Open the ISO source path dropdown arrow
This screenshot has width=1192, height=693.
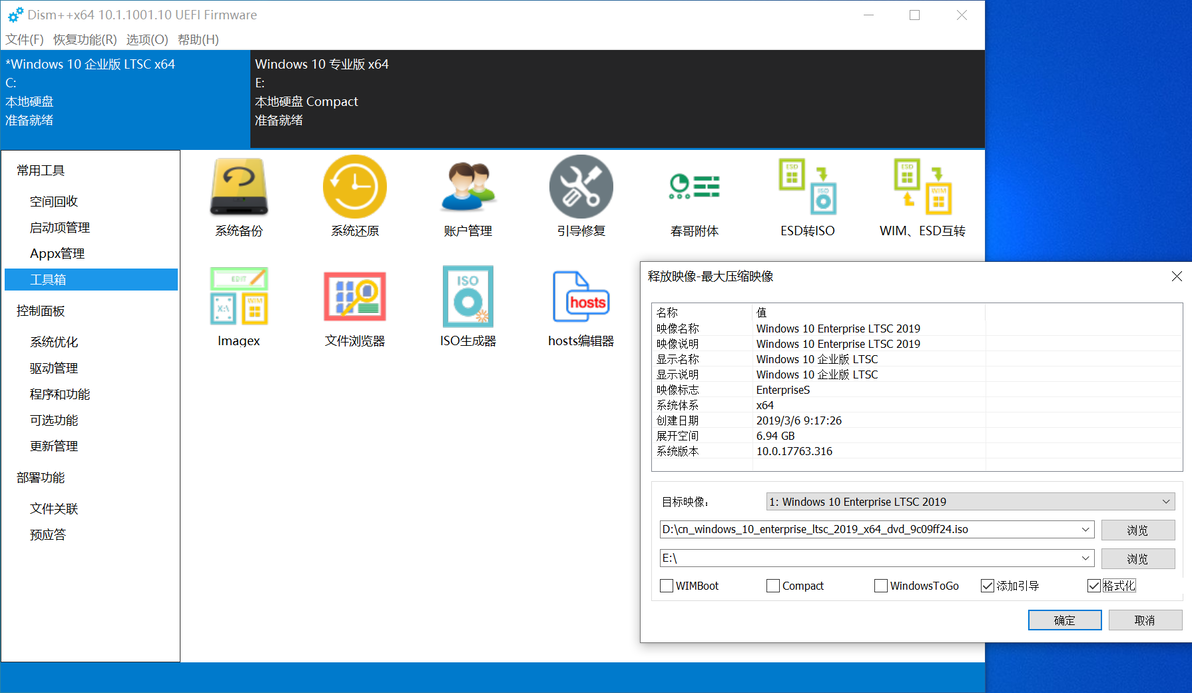1085,530
